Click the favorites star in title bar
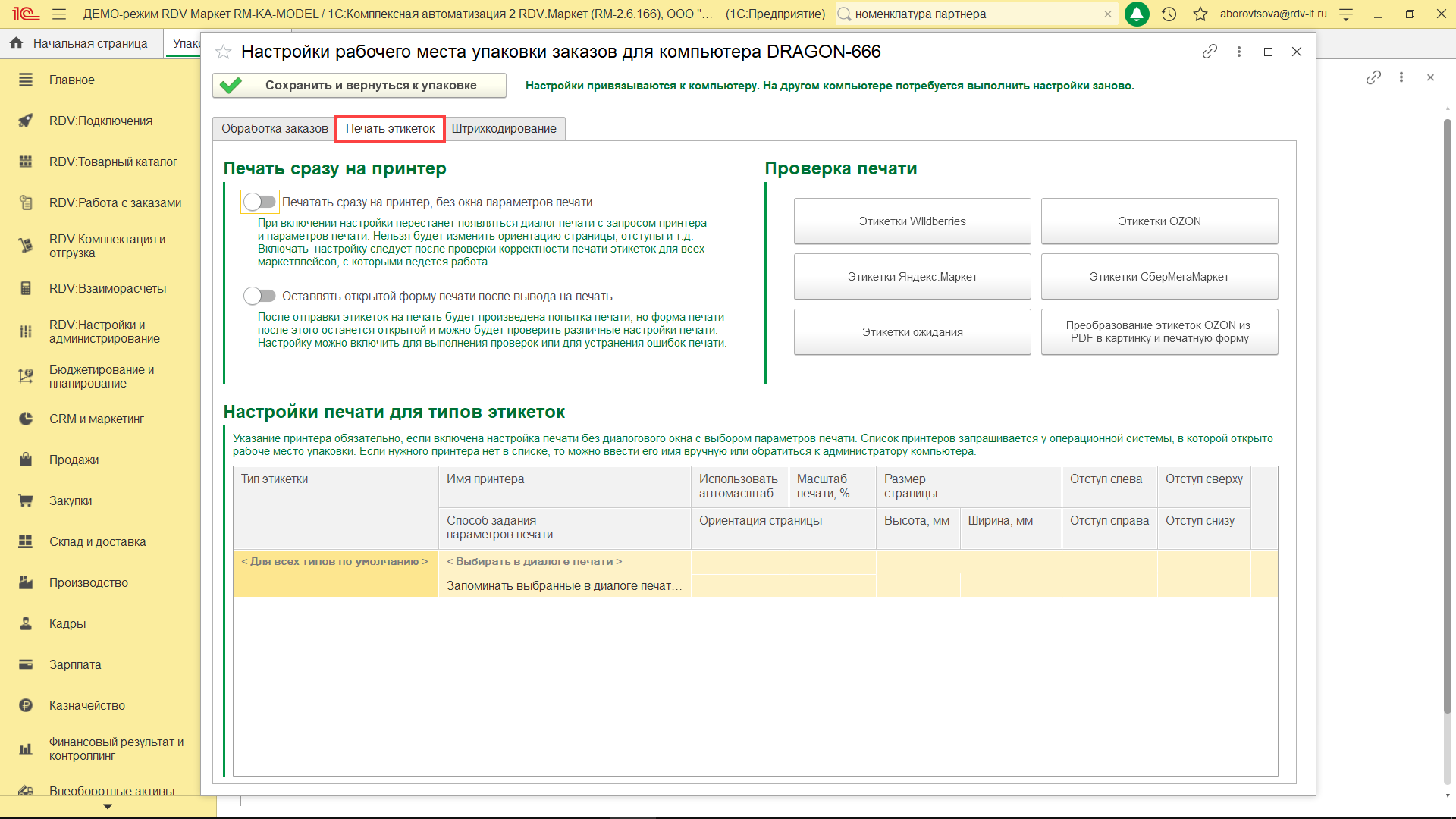Image resolution: width=1456 pixels, height=819 pixels. (1200, 14)
